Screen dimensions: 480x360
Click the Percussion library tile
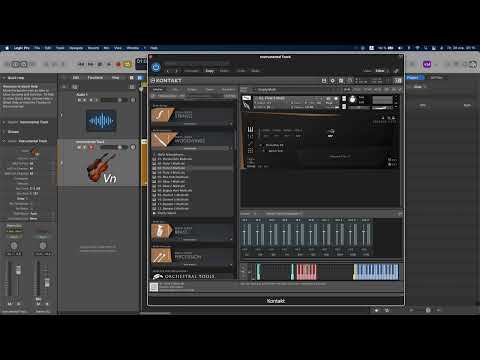(x=192, y=256)
